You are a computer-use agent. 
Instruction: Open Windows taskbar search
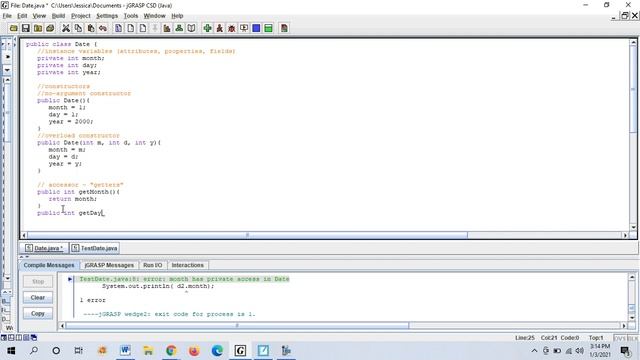[x=34, y=351]
